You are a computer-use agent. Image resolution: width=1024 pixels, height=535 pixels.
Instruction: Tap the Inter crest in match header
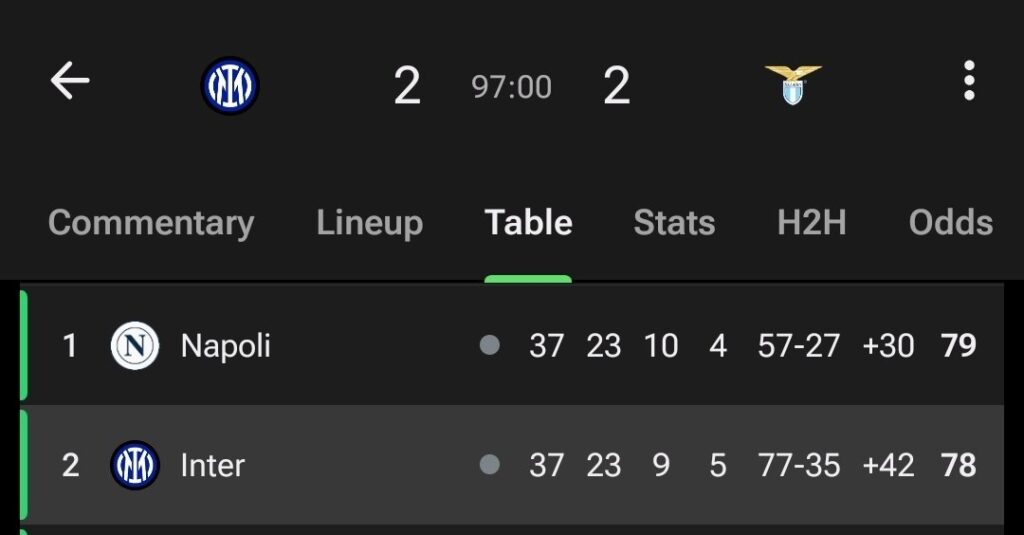pos(230,86)
